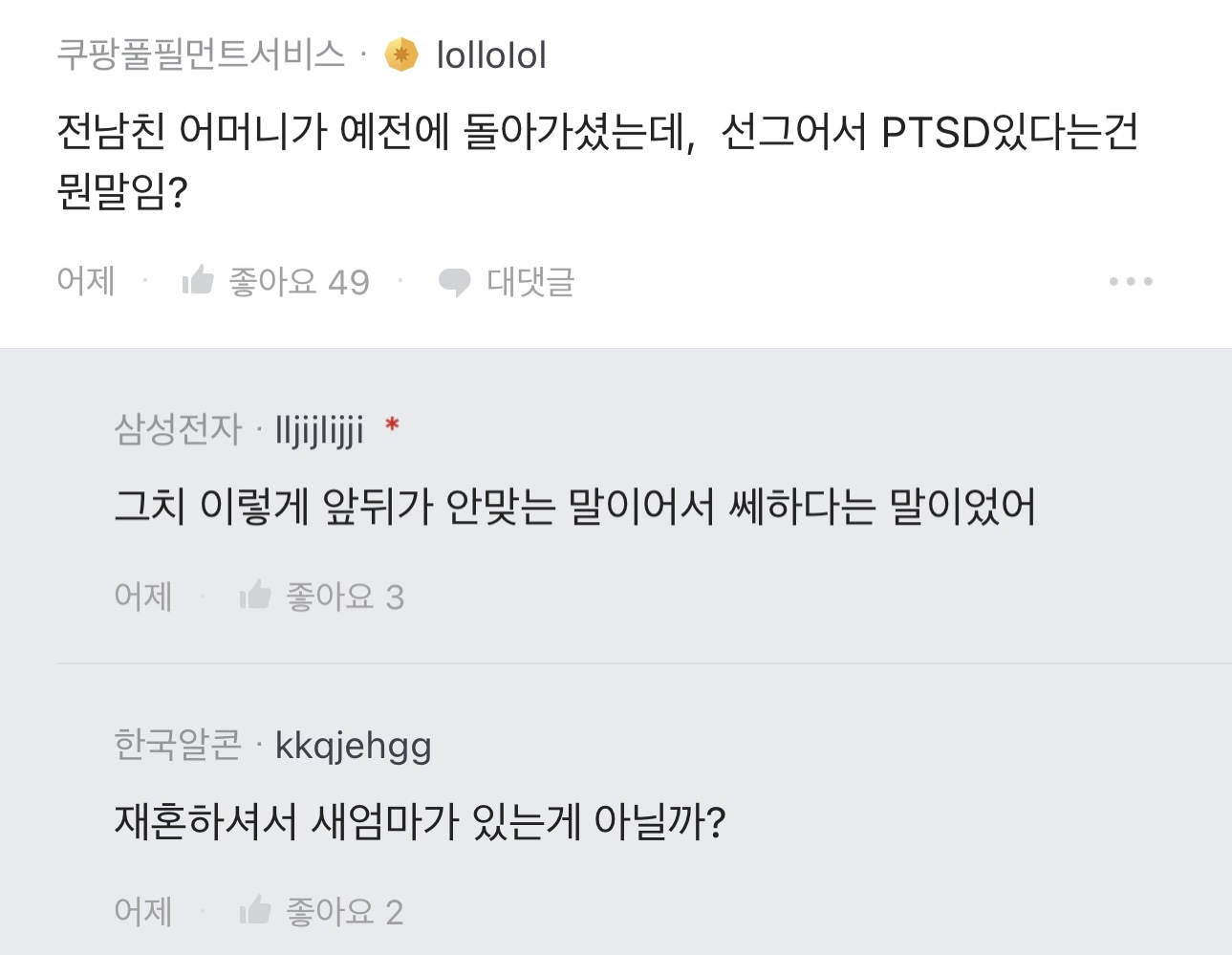The image size is (1232, 955).
Task: Click the orange badge beside lollolol
Action: click(x=401, y=54)
